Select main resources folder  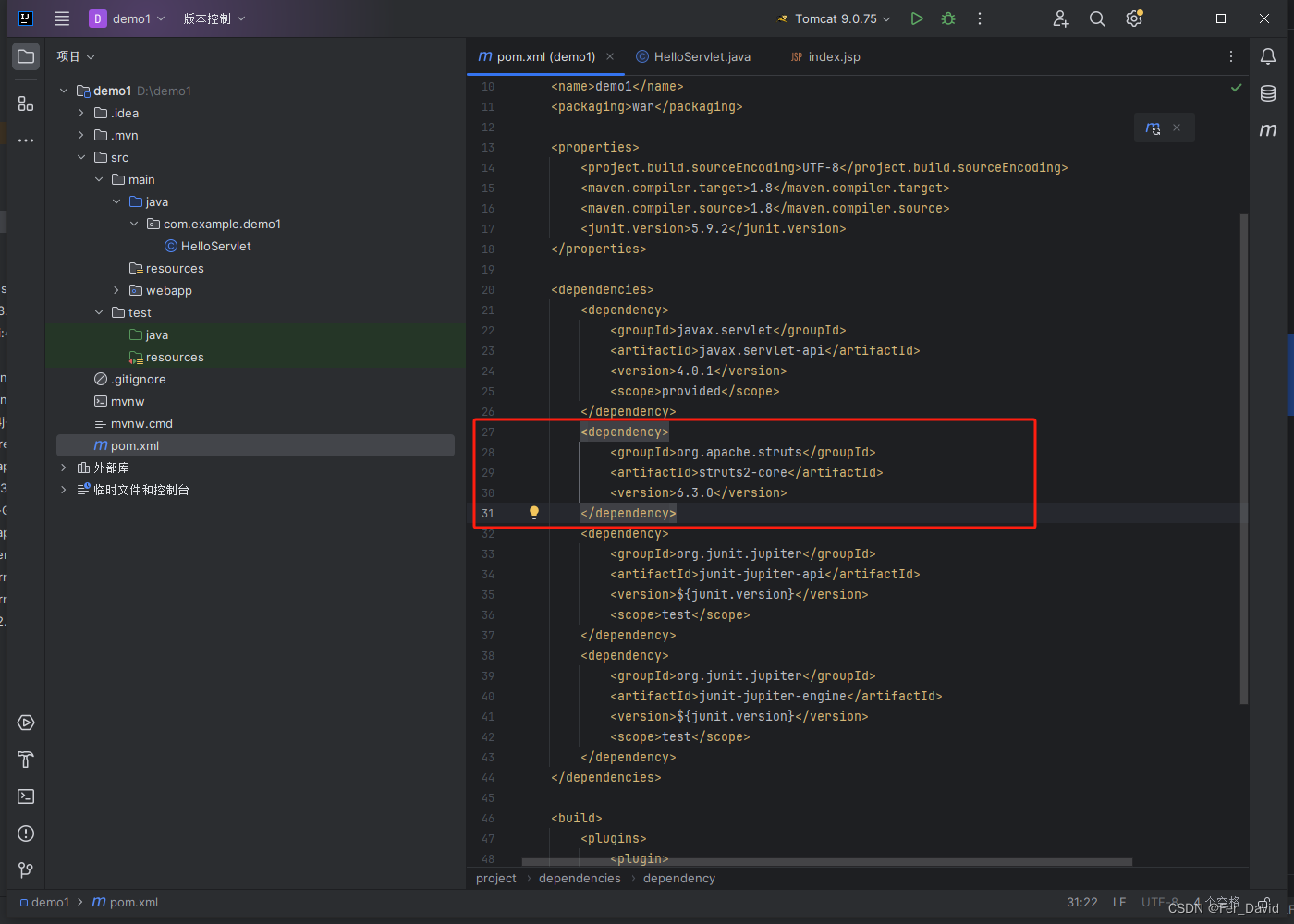166,268
